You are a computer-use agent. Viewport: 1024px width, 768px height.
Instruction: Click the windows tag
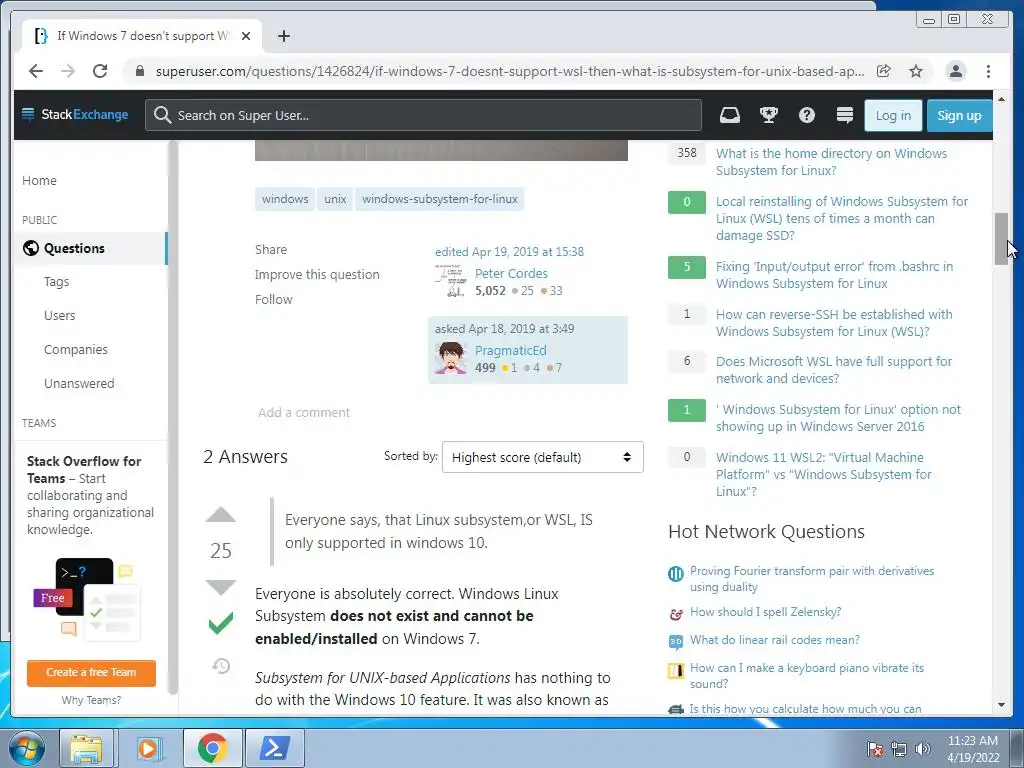point(285,199)
